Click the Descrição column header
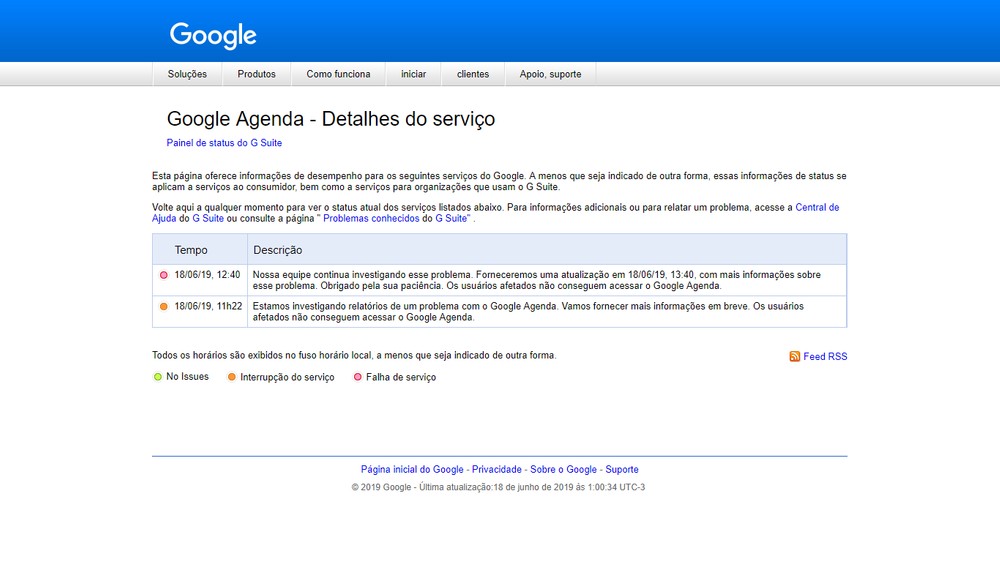This screenshot has width=1000, height=562. coord(277,250)
